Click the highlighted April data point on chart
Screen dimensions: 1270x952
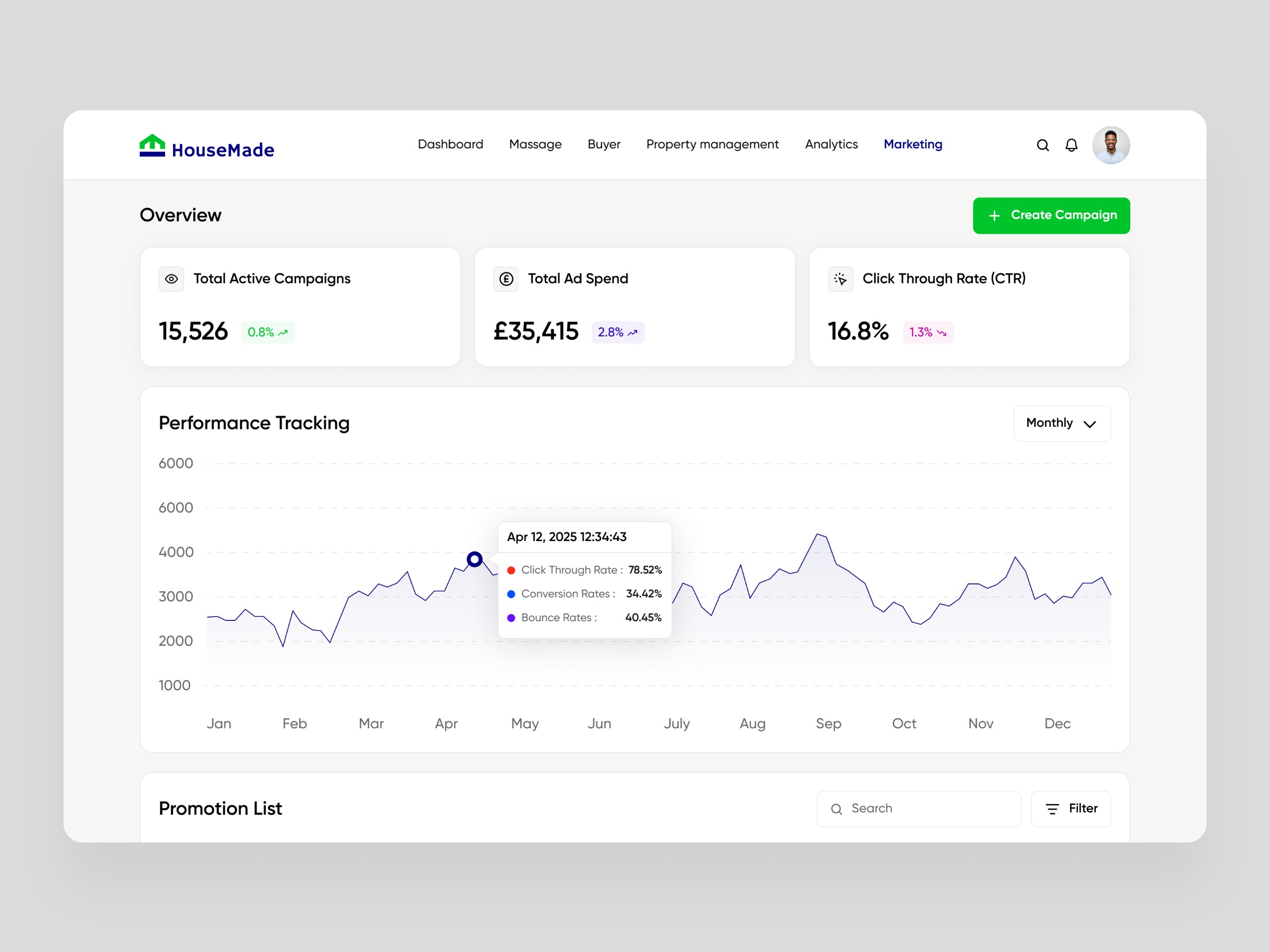[474, 560]
